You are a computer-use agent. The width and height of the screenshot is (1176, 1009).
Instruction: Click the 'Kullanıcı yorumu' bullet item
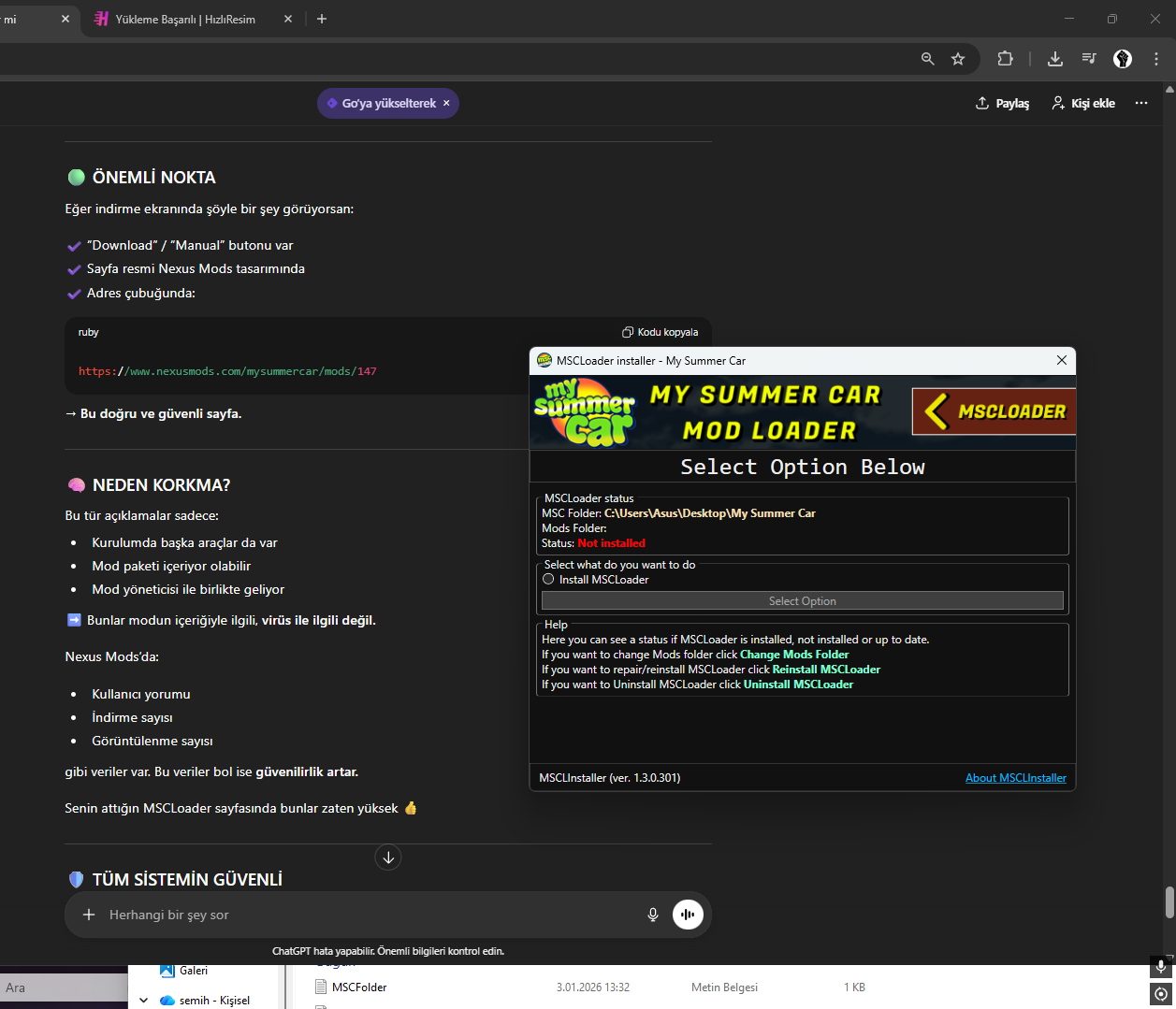(x=141, y=694)
